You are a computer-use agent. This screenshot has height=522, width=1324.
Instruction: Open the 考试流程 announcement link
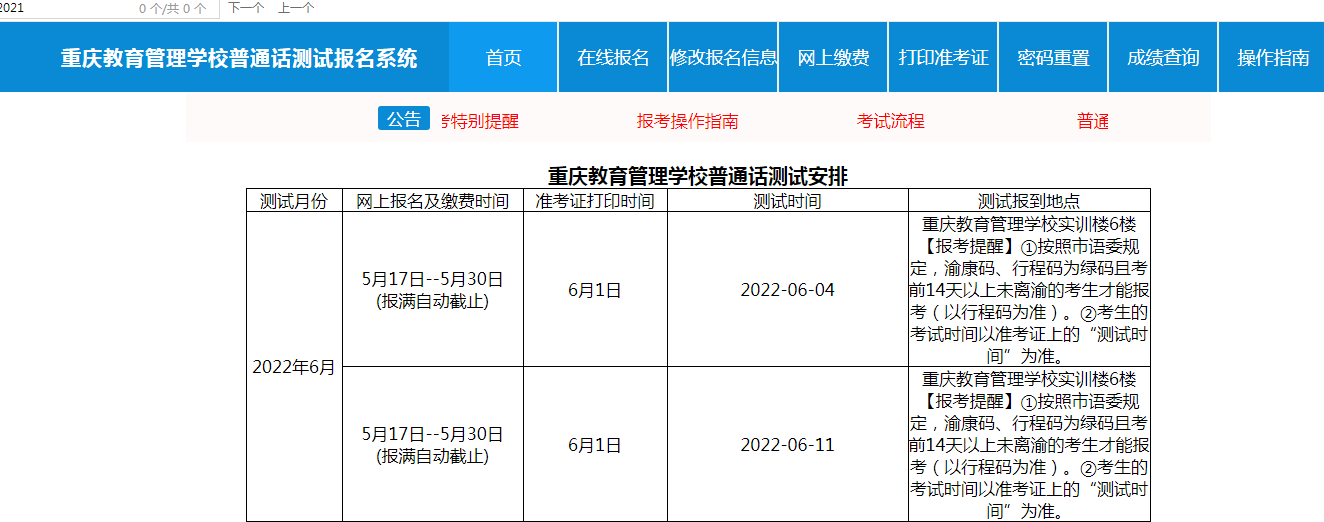pyautogui.click(x=891, y=121)
